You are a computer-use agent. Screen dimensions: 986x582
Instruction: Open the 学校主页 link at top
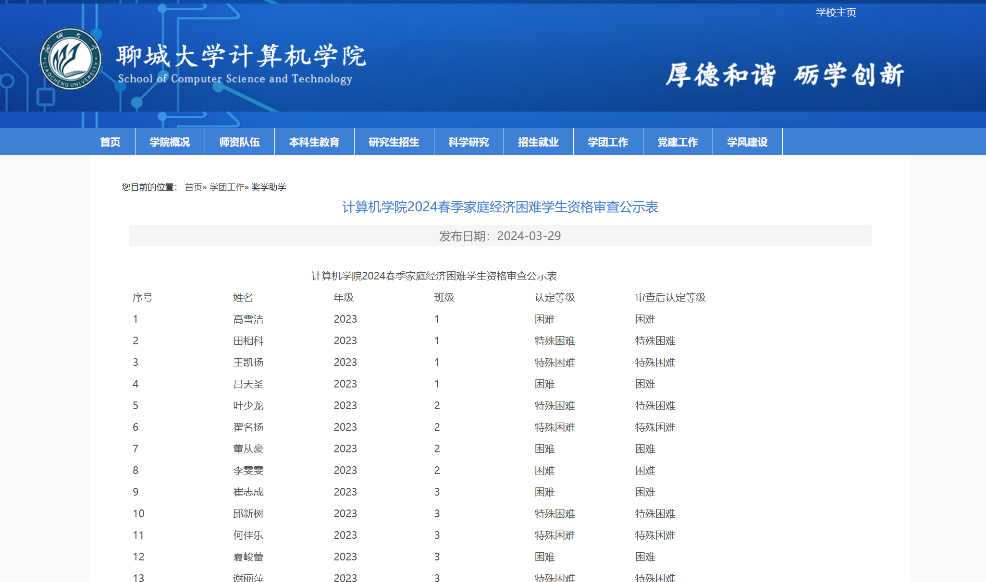pos(835,13)
